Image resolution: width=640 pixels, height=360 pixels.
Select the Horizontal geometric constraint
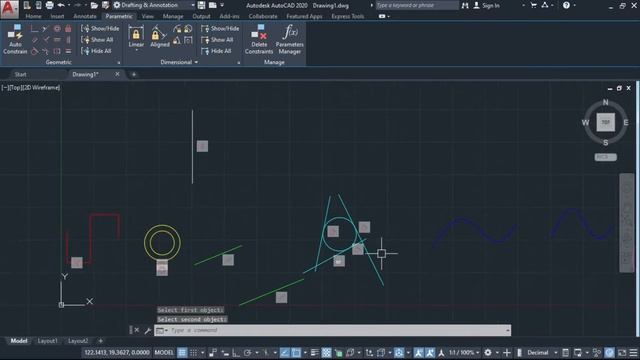57,40
